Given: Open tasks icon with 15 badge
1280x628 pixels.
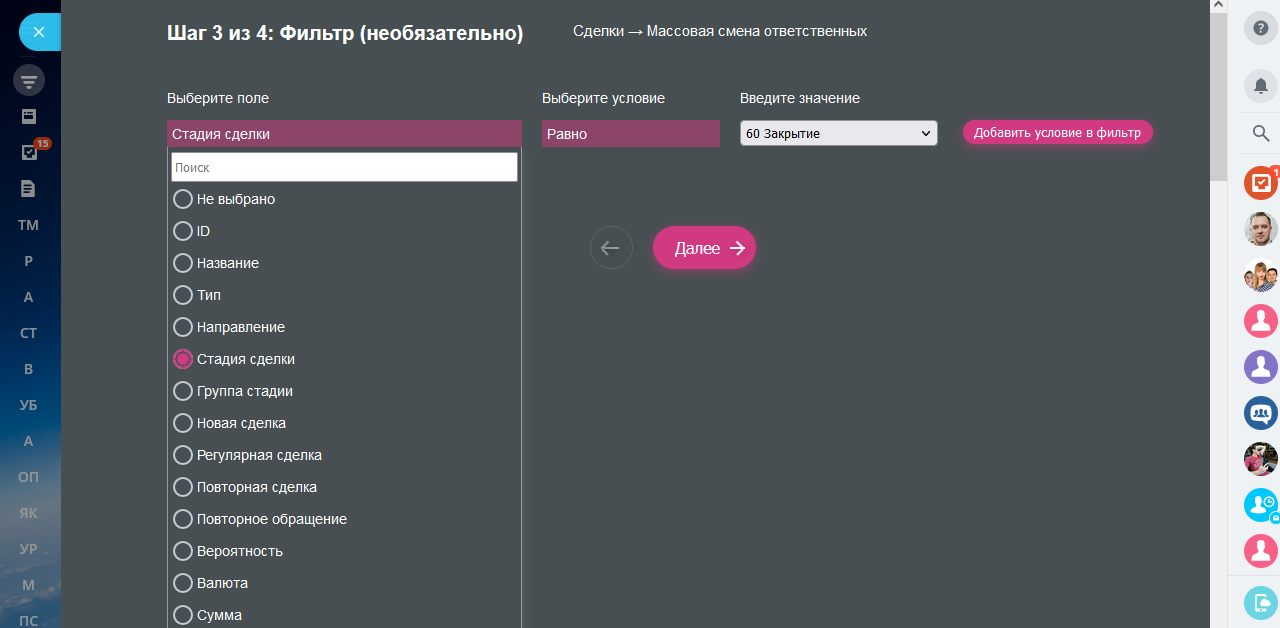Looking at the screenshot, I should (x=29, y=152).
